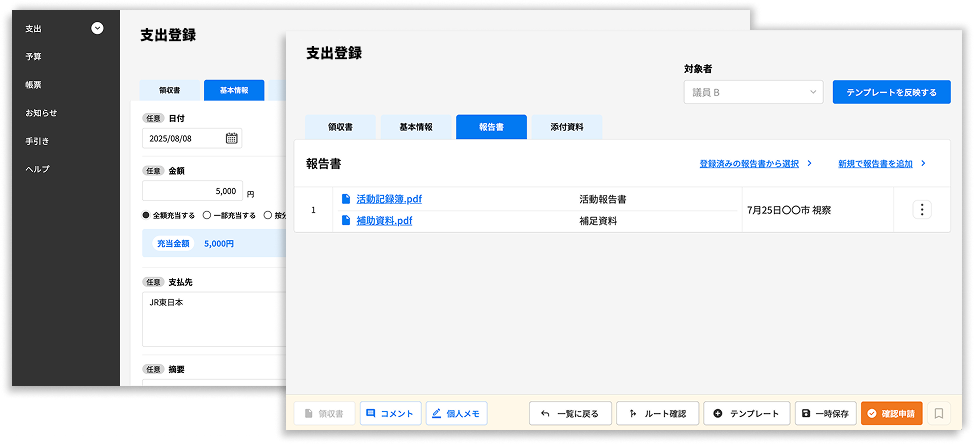
Task: Click the orange 確認申請 button
Action: point(891,414)
